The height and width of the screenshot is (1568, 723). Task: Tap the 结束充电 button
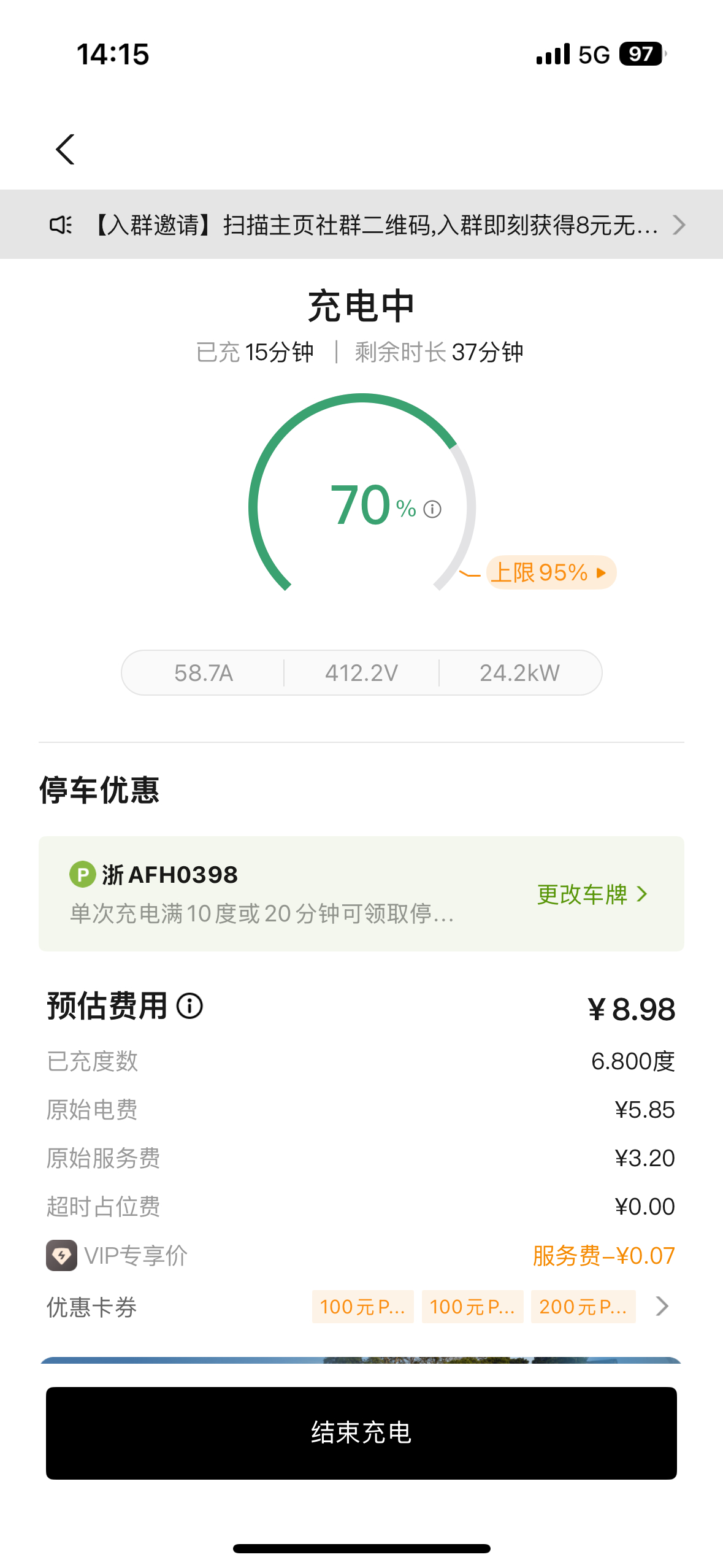361,1433
